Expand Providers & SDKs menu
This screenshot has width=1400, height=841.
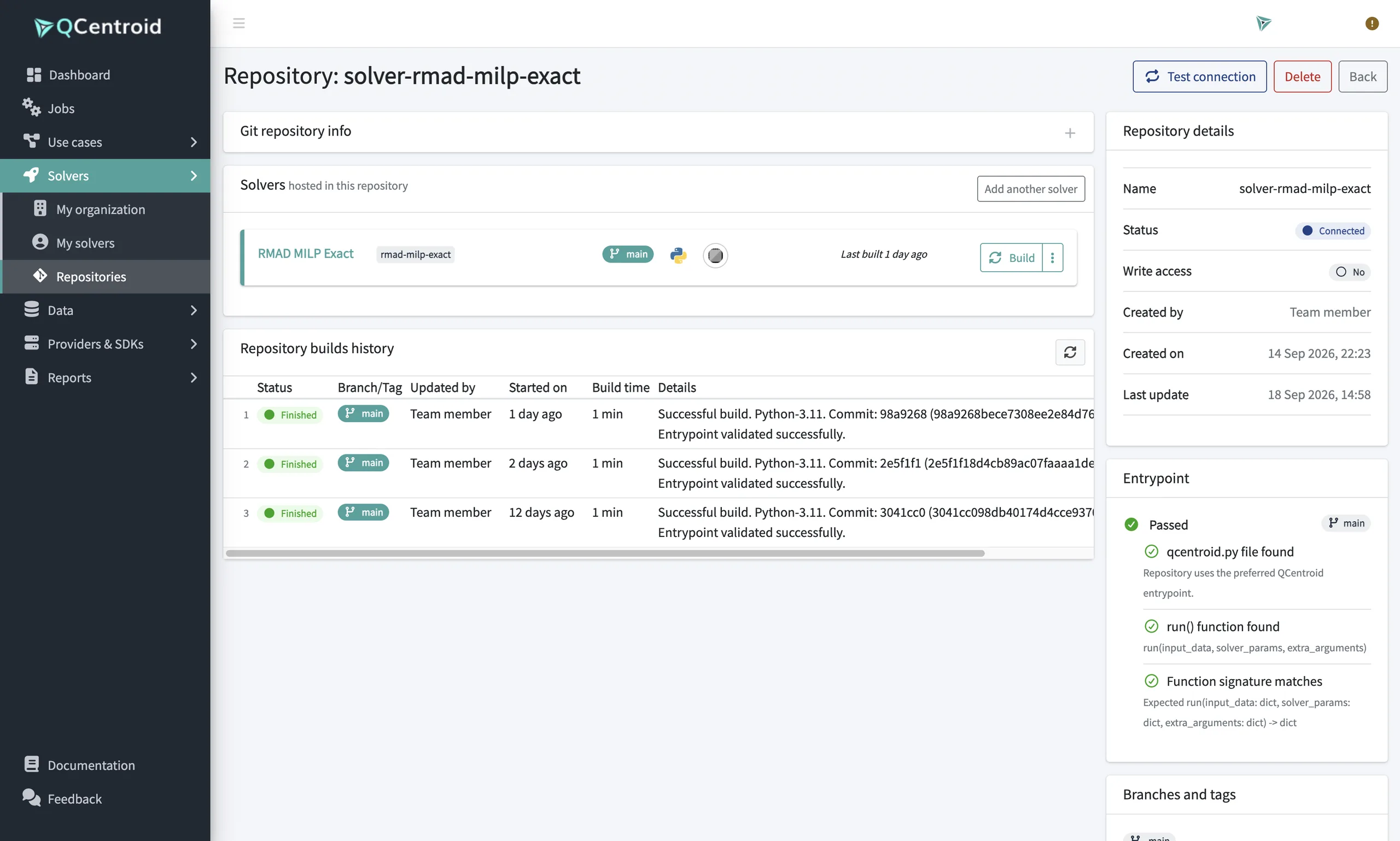pos(105,343)
